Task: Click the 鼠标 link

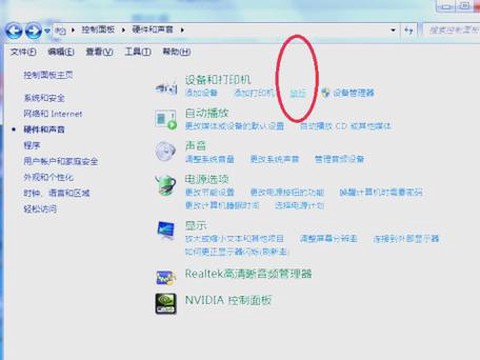Action: pyautogui.click(x=298, y=93)
